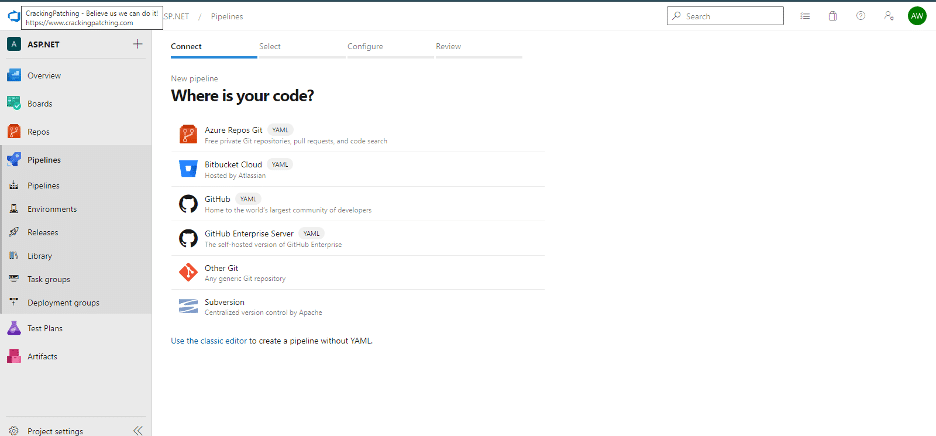Click the Project settings label
The image size is (936, 436).
[x=55, y=431]
